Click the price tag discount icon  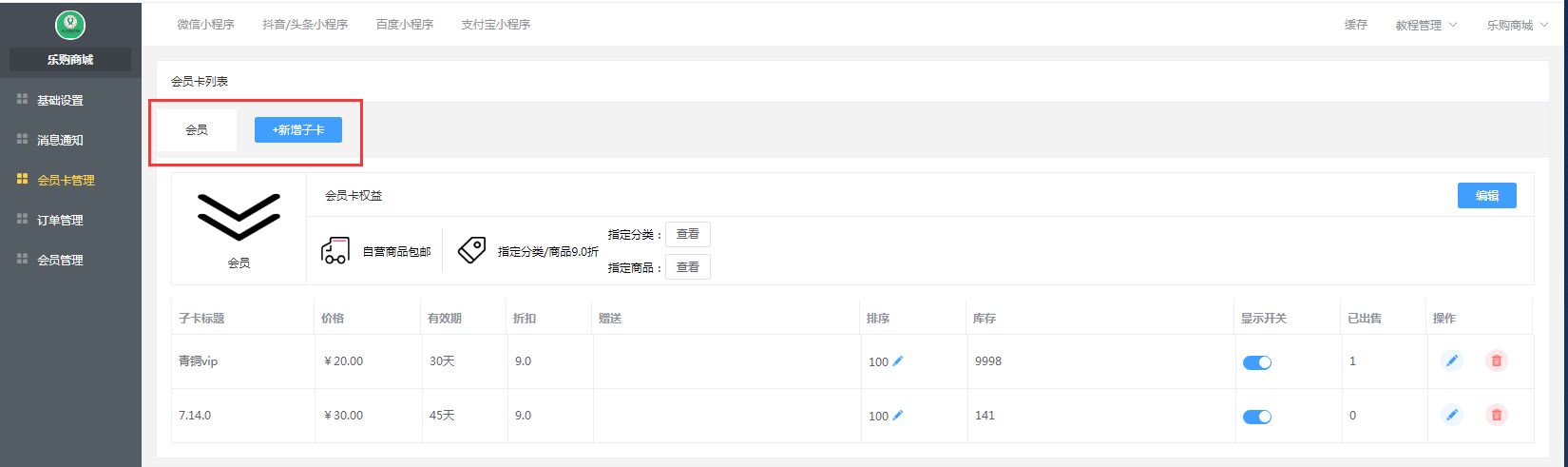coord(472,250)
